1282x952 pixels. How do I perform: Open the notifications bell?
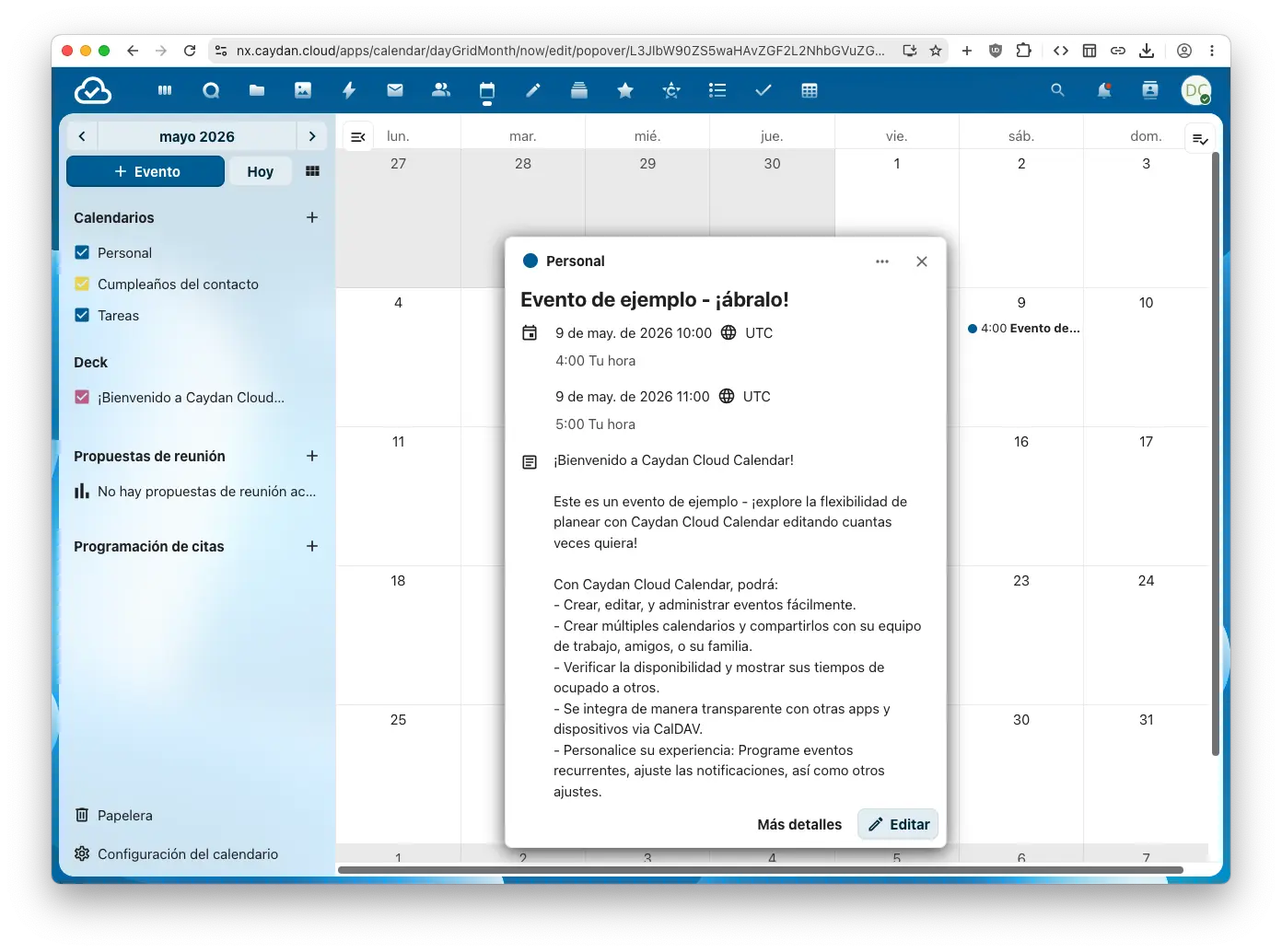click(1103, 90)
